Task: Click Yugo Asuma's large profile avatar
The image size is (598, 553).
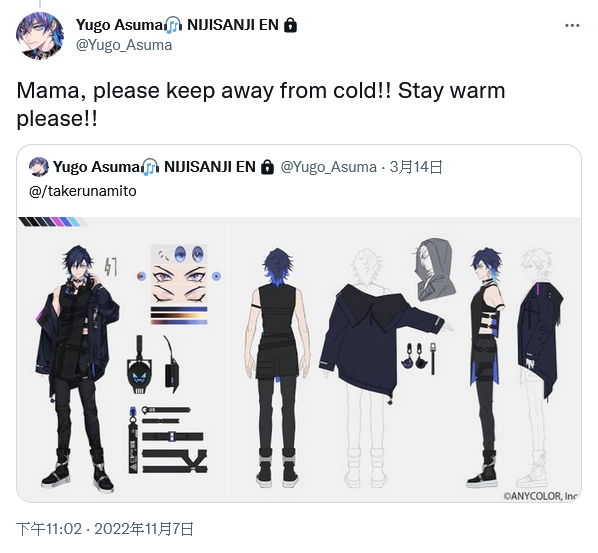Action: coord(40,36)
